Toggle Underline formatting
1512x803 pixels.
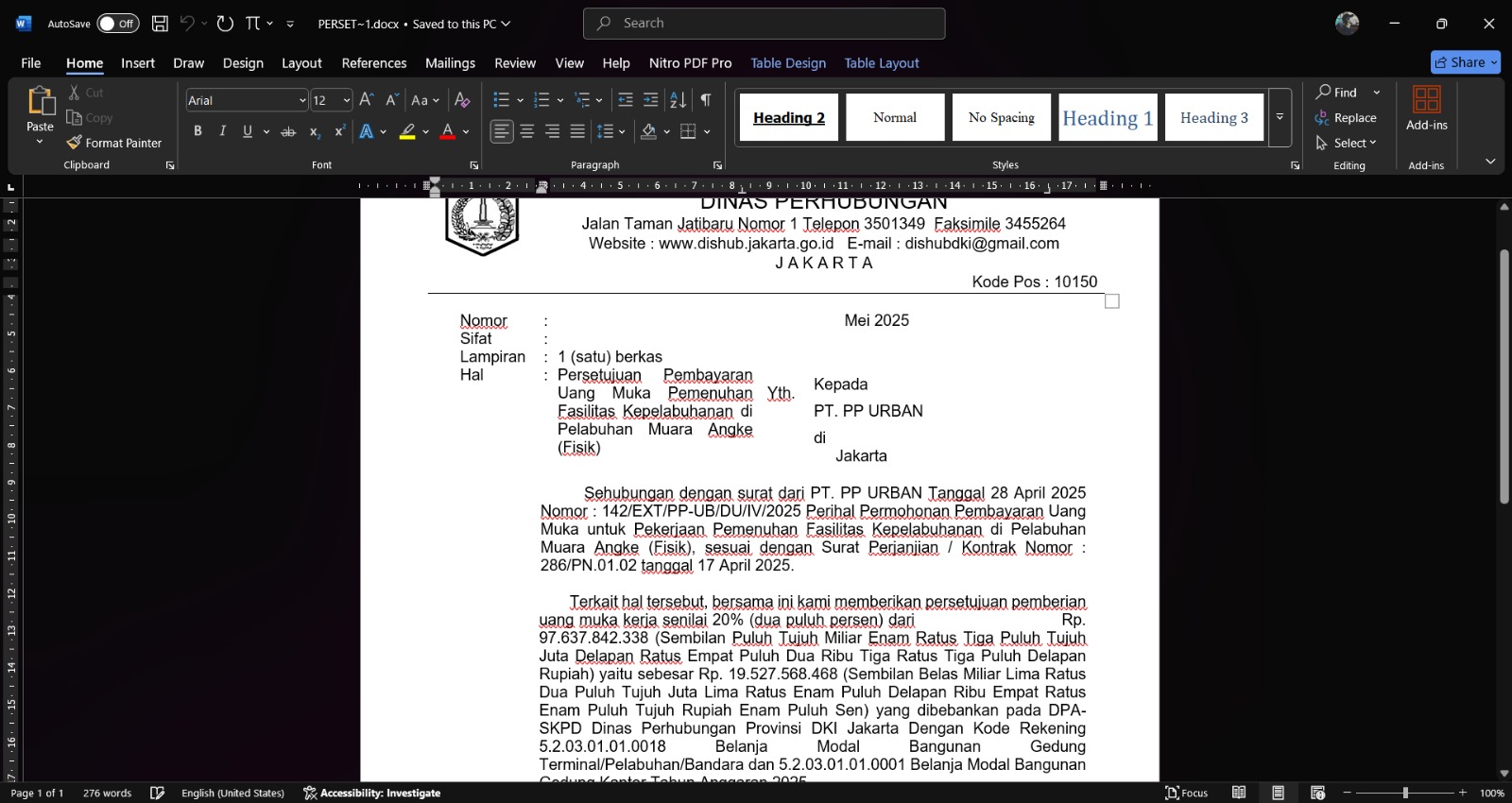pos(248,131)
